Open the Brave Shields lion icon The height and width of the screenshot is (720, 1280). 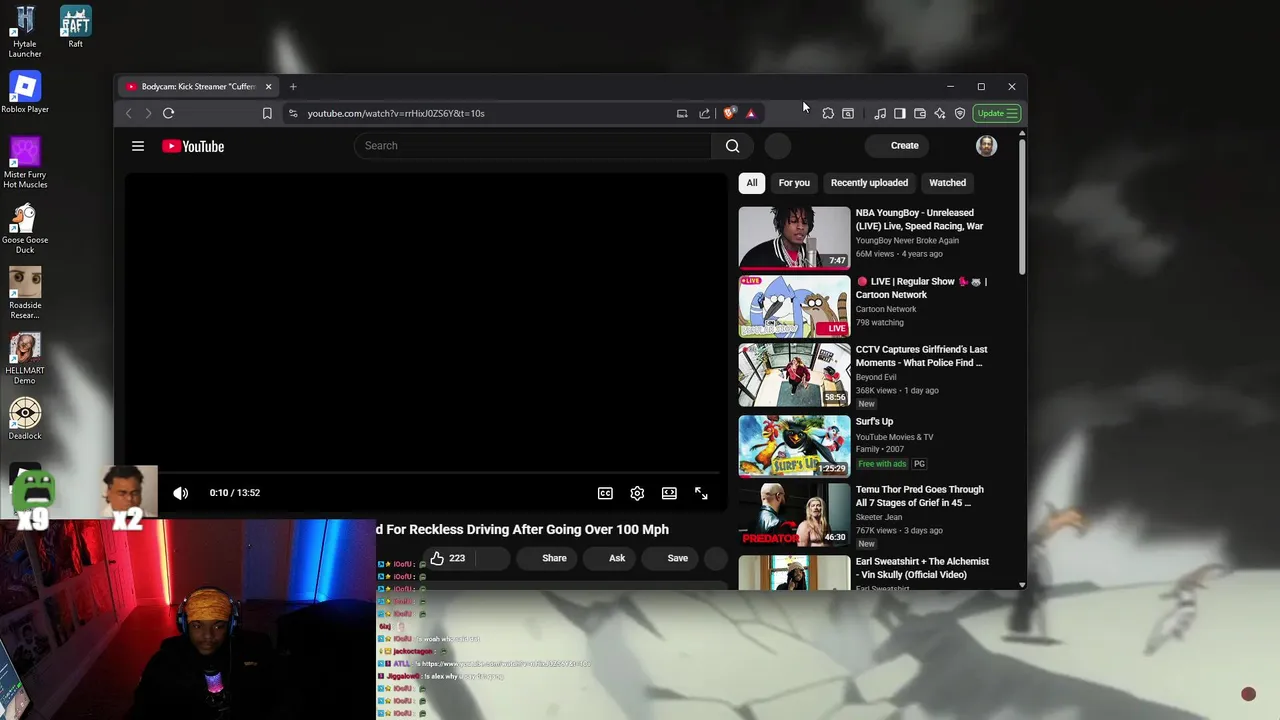pos(729,113)
